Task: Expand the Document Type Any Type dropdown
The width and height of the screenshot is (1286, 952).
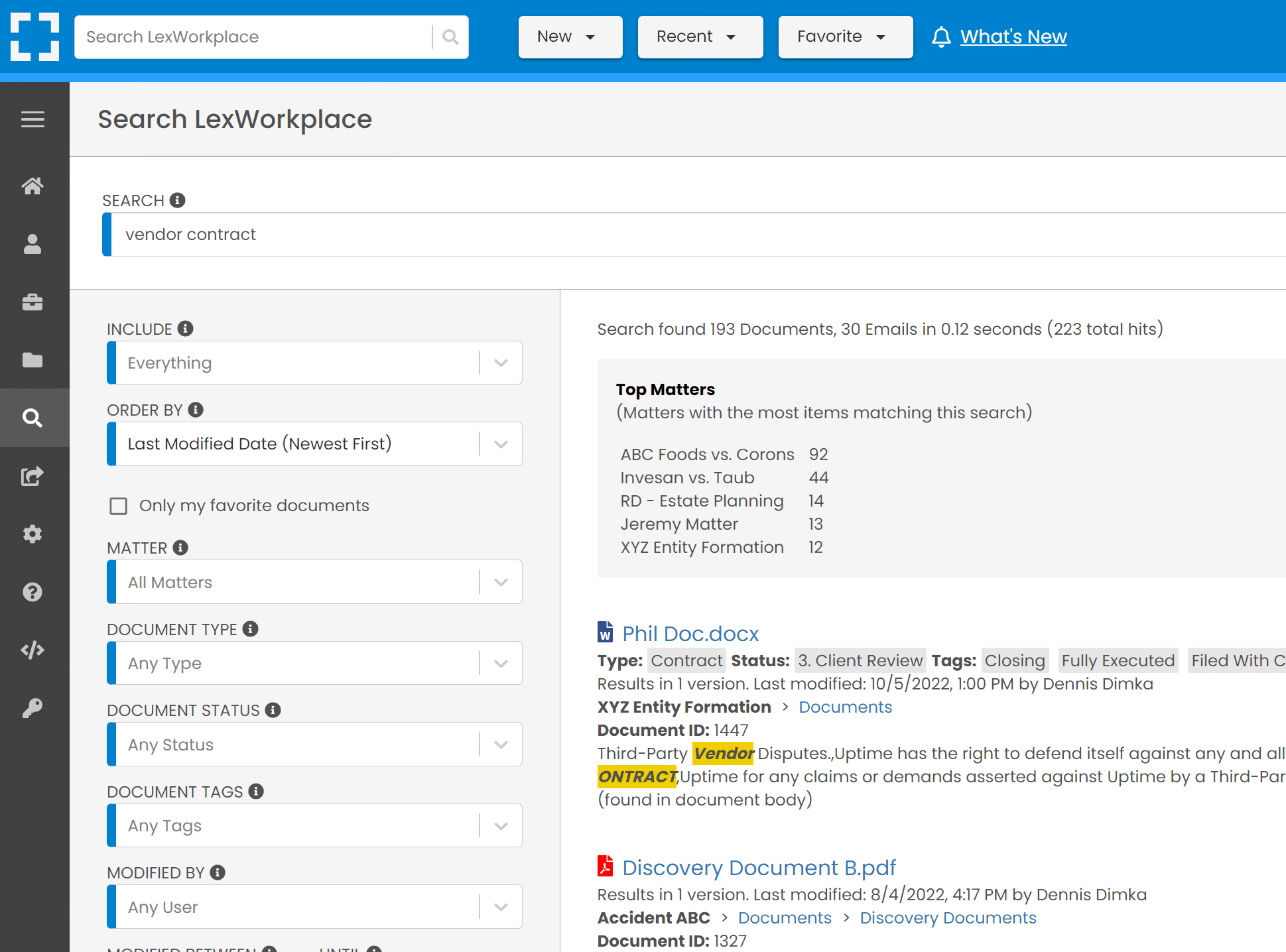Action: pyautogui.click(x=314, y=663)
